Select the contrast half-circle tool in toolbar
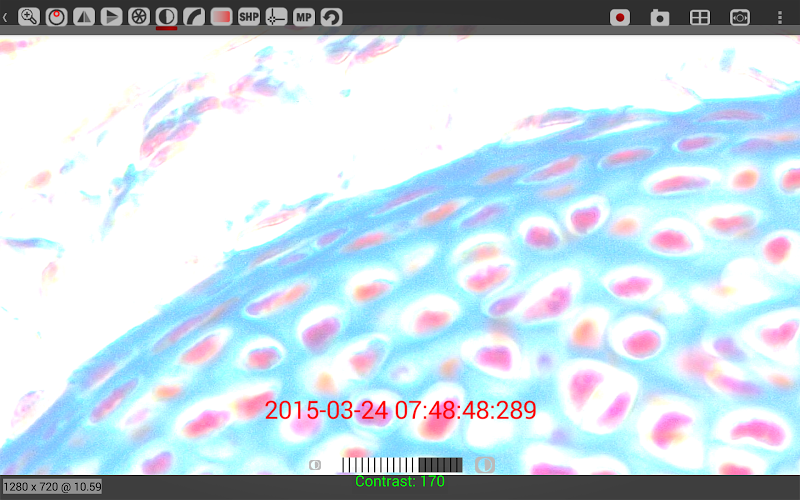This screenshot has height=500, width=800. pos(166,17)
